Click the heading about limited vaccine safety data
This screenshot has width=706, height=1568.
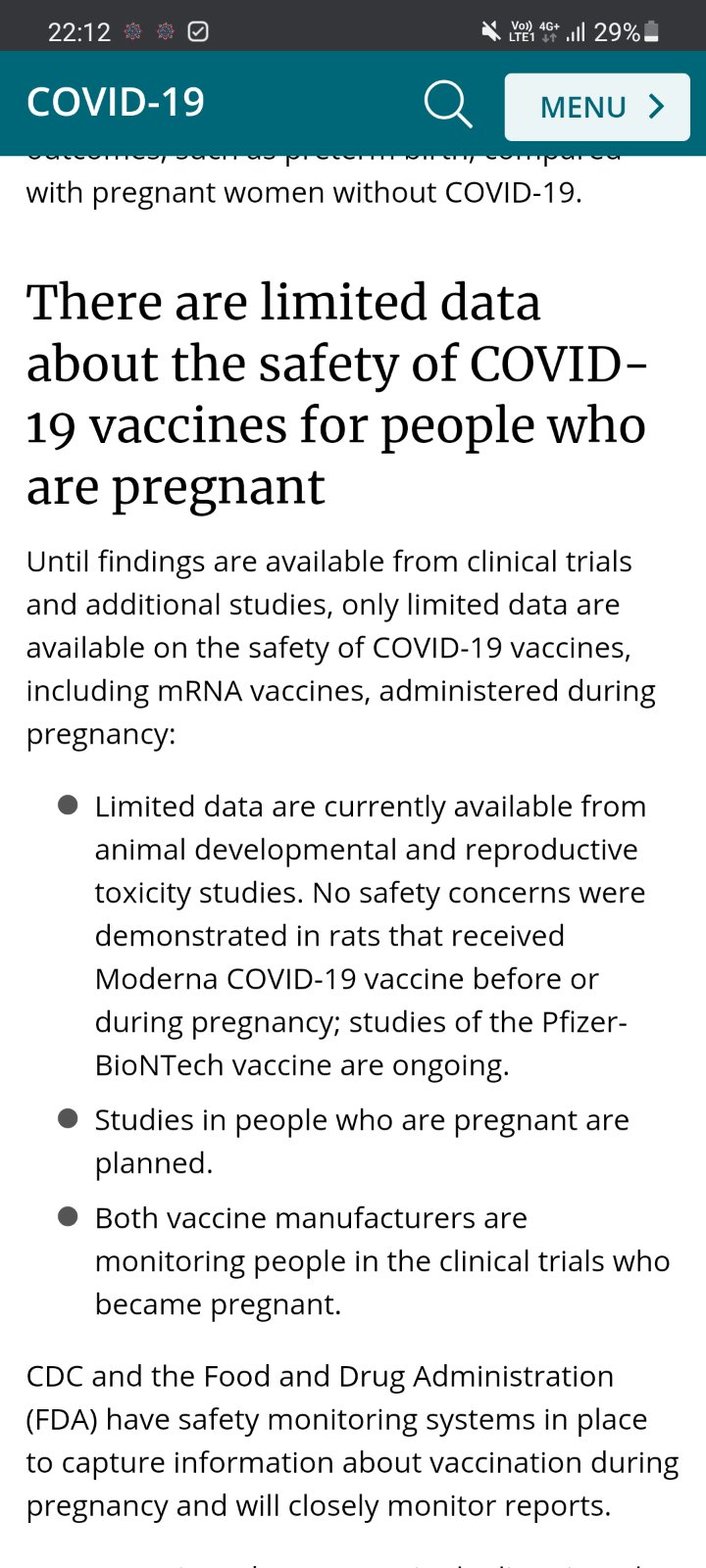tap(335, 394)
